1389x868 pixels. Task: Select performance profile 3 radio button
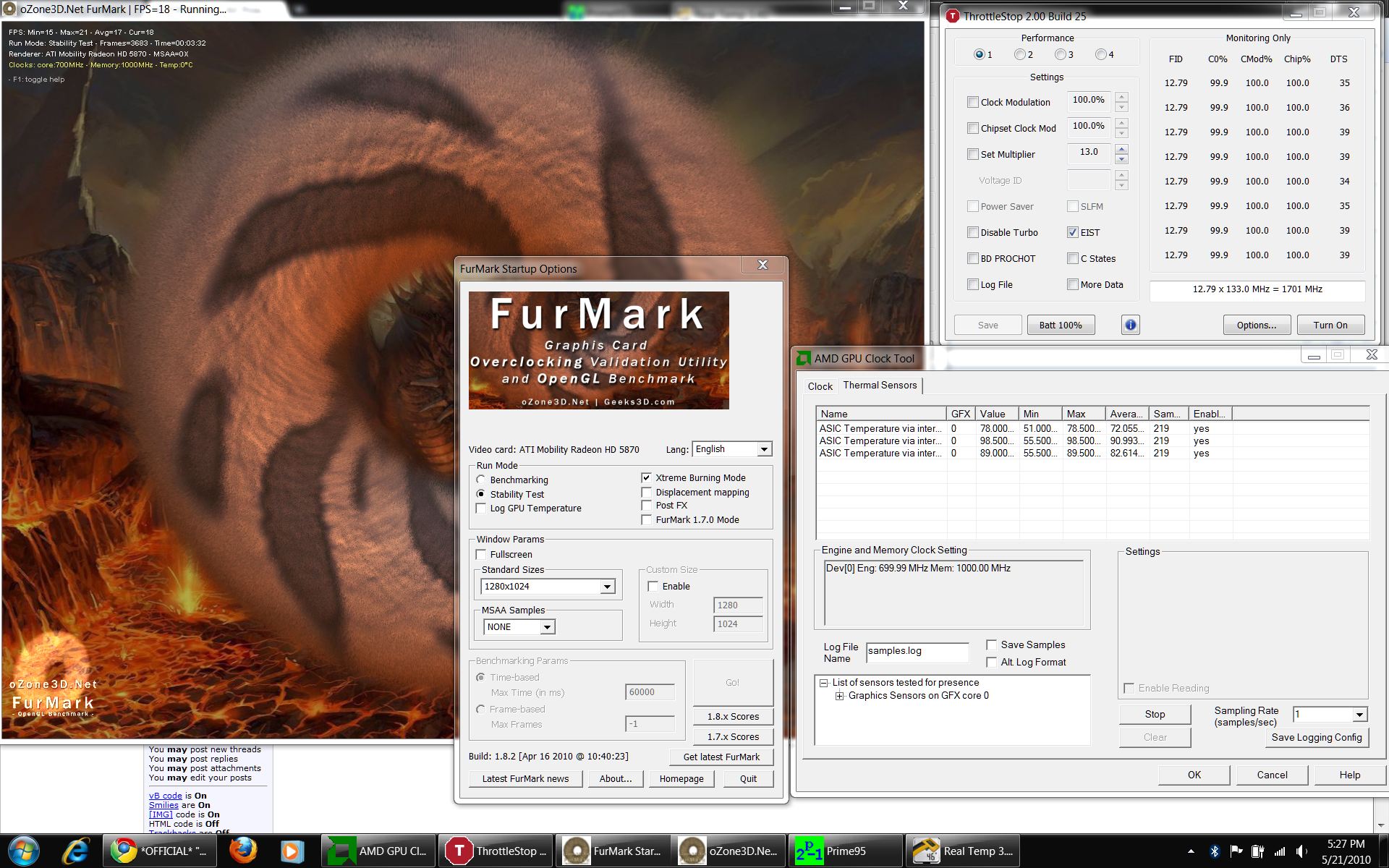coord(1061,54)
